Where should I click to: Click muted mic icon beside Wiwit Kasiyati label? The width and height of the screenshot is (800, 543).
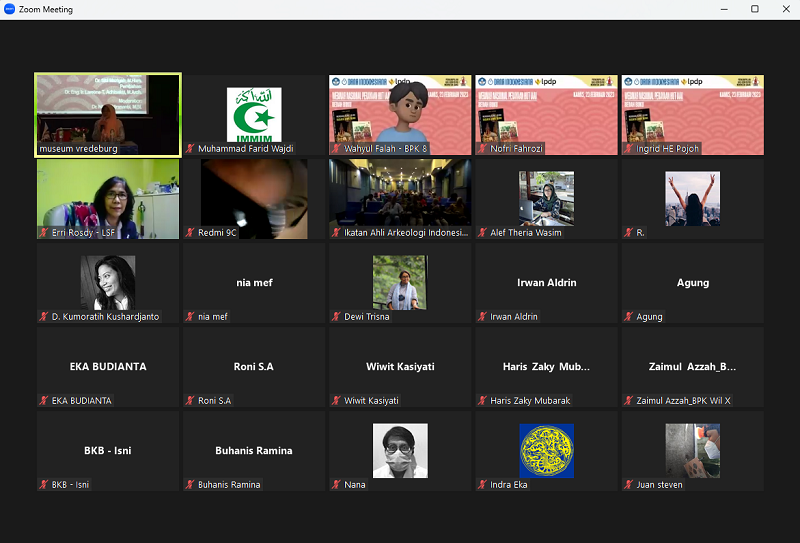pyautogui.click(x=336, y=401)
